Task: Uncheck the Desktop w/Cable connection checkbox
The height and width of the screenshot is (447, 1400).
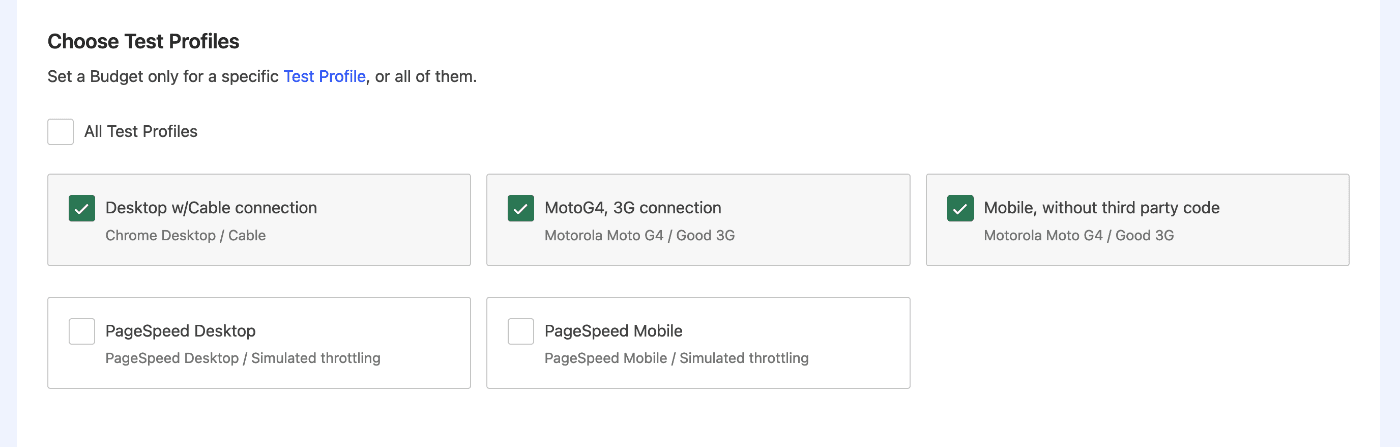Action: coord(82,208)
